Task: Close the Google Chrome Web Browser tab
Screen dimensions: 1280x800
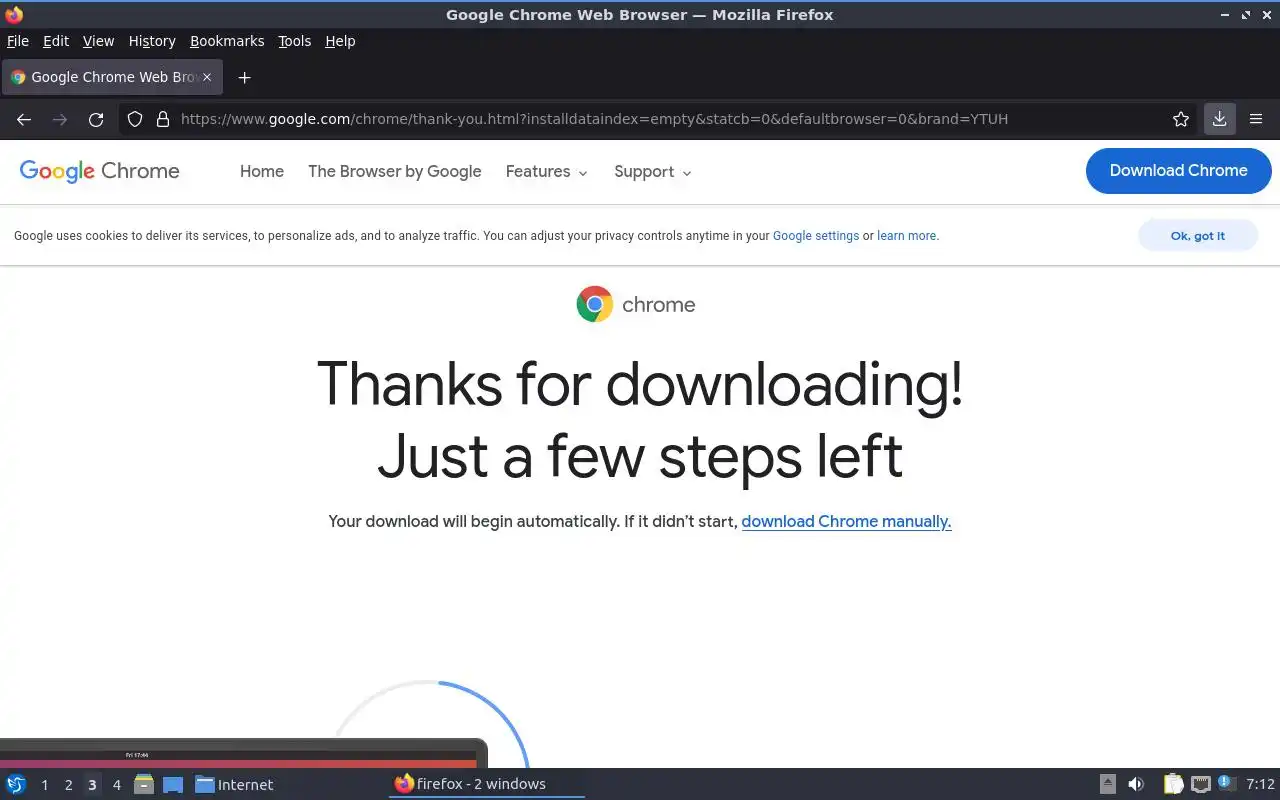Action: click(207, 77)
